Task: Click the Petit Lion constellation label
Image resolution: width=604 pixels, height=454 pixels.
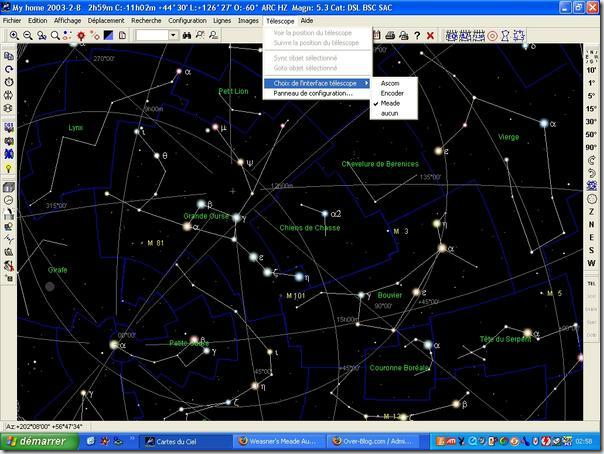Action: (233, 91)
